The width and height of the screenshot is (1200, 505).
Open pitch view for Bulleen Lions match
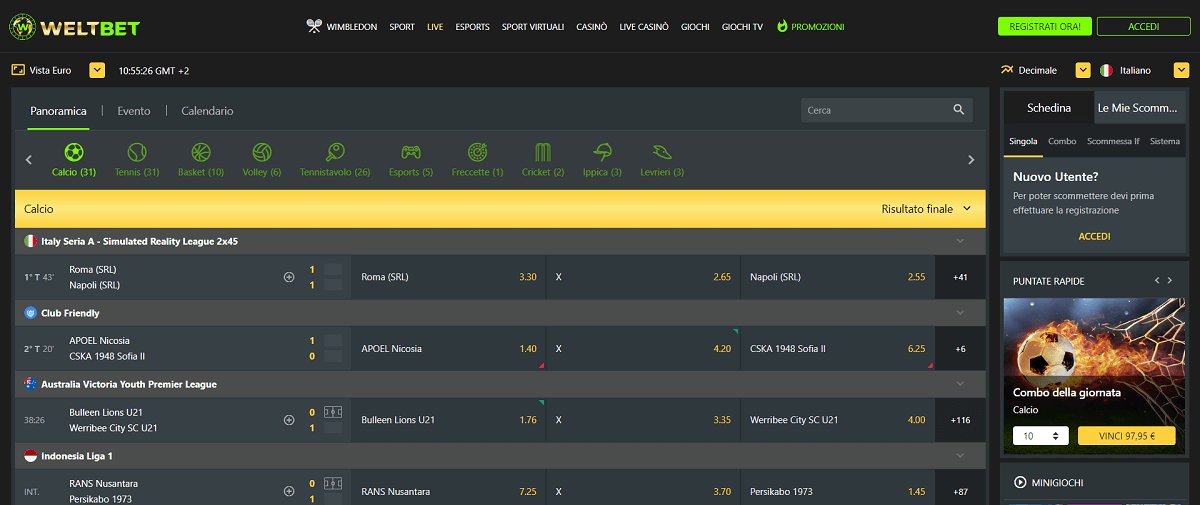click(x=333, y=412)
